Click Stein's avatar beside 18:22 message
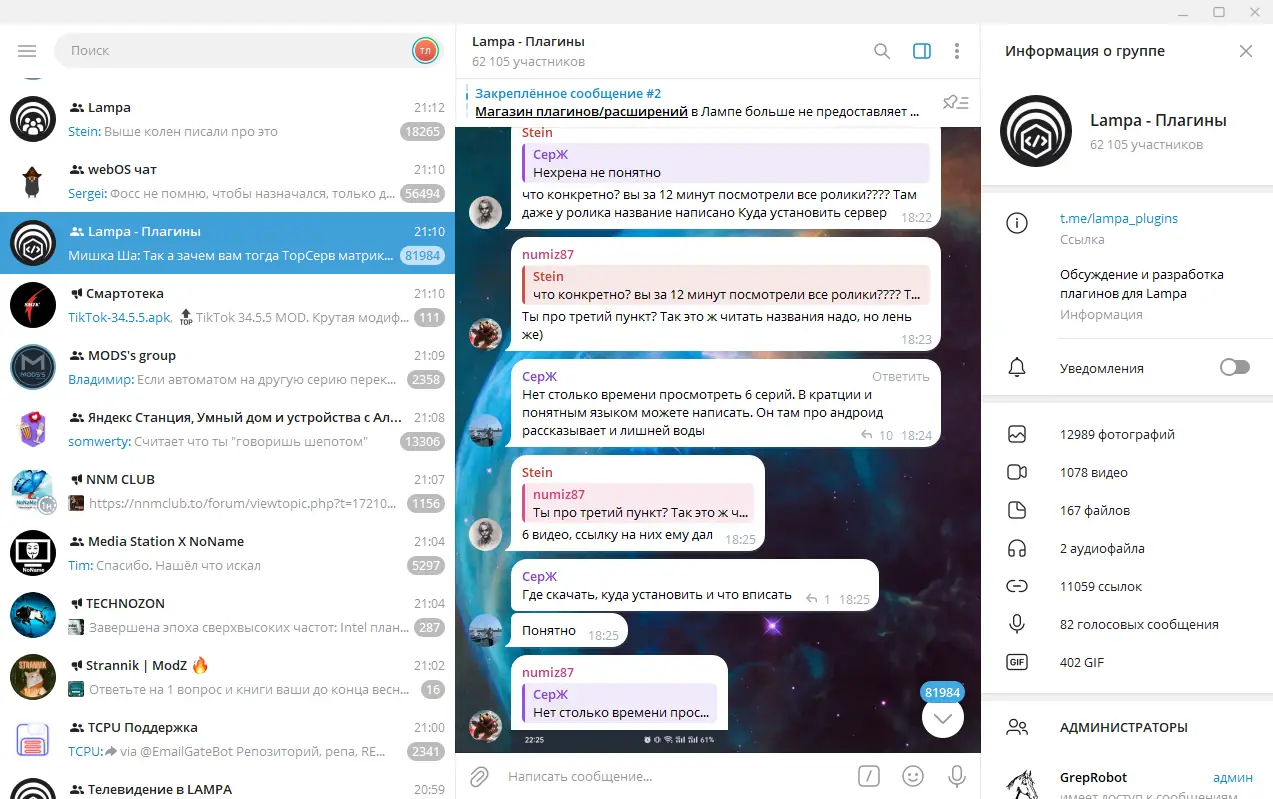The height and width of the screenshot is (799, 1273). click(x=486, y=211)
